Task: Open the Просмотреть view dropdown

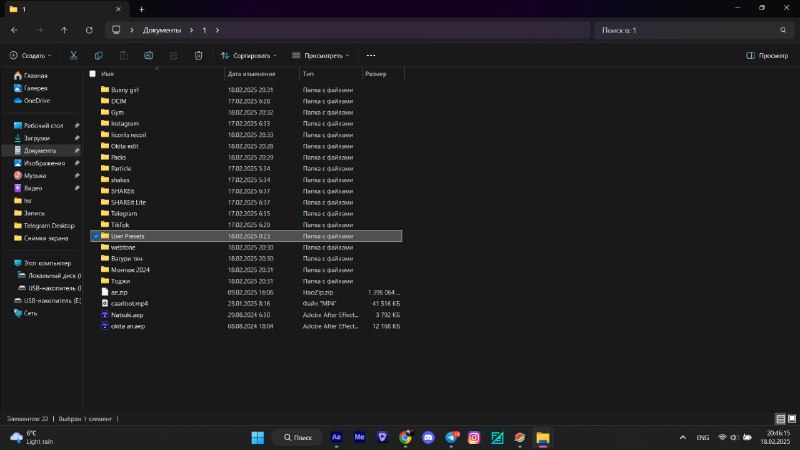Action: (x=320, y=56)
